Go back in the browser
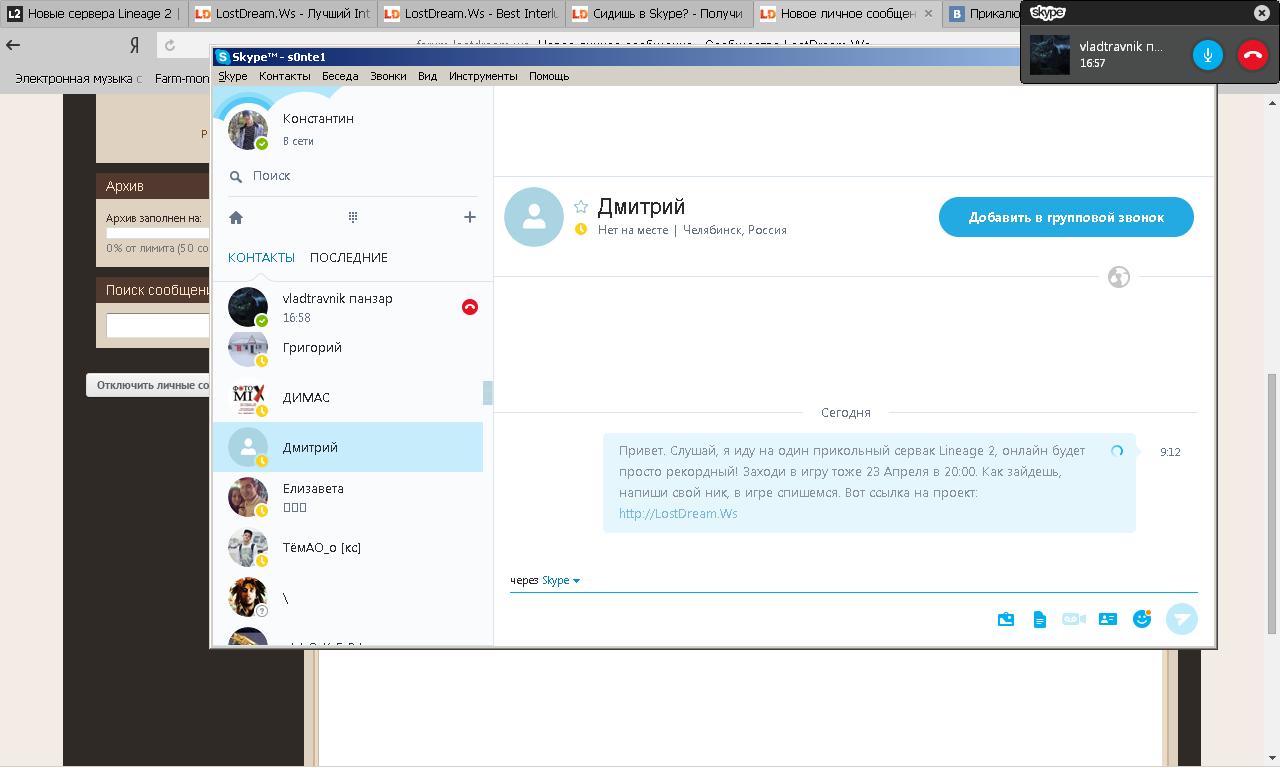 (13, 45)
